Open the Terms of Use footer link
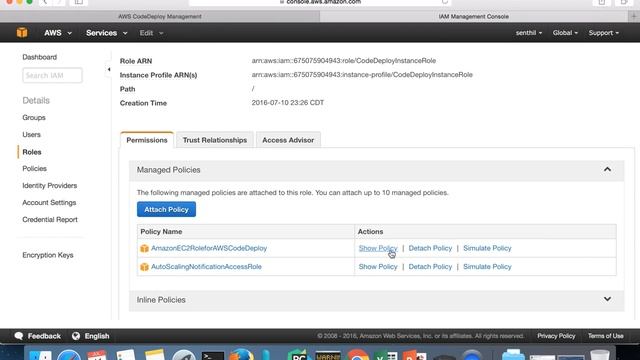The width and height of the screenshot is (640, 360). click(605, 336)
